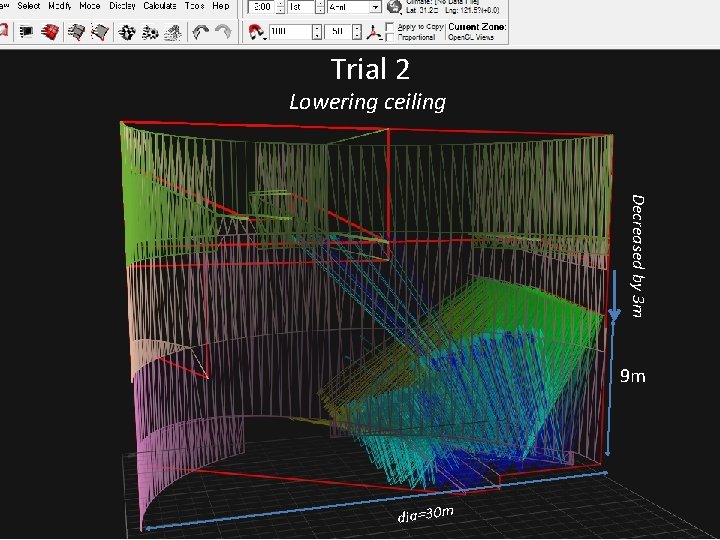Open the Select menu
720x540 pixels.
click(28, 6)
